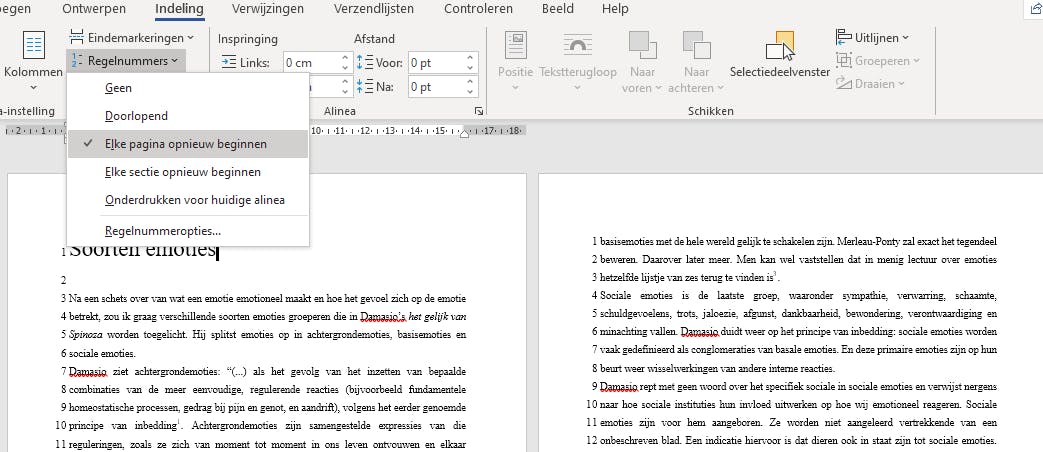Open the Selectiedeelvenster pane
The width and height of the screenshot is (1043, 452).
click(x=779, y=47)
